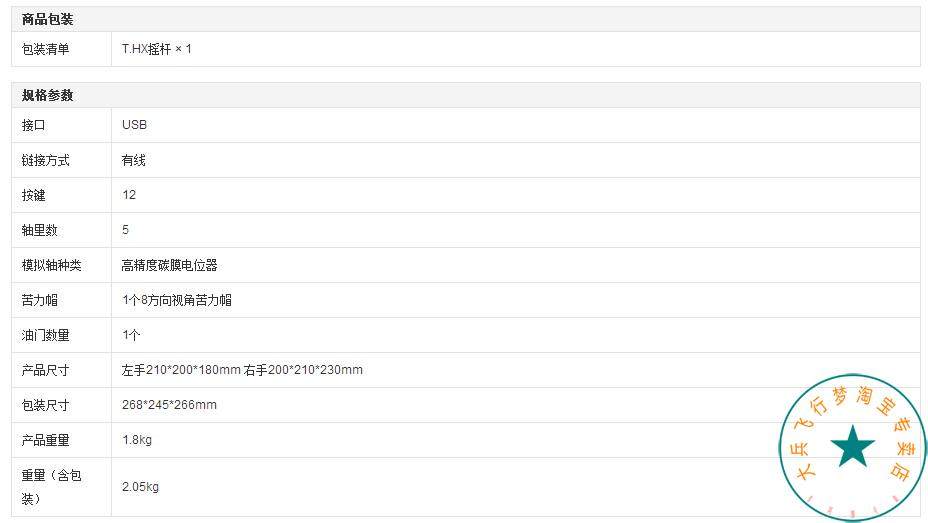Click the 1.8kg product weight value

coord(137,440)
